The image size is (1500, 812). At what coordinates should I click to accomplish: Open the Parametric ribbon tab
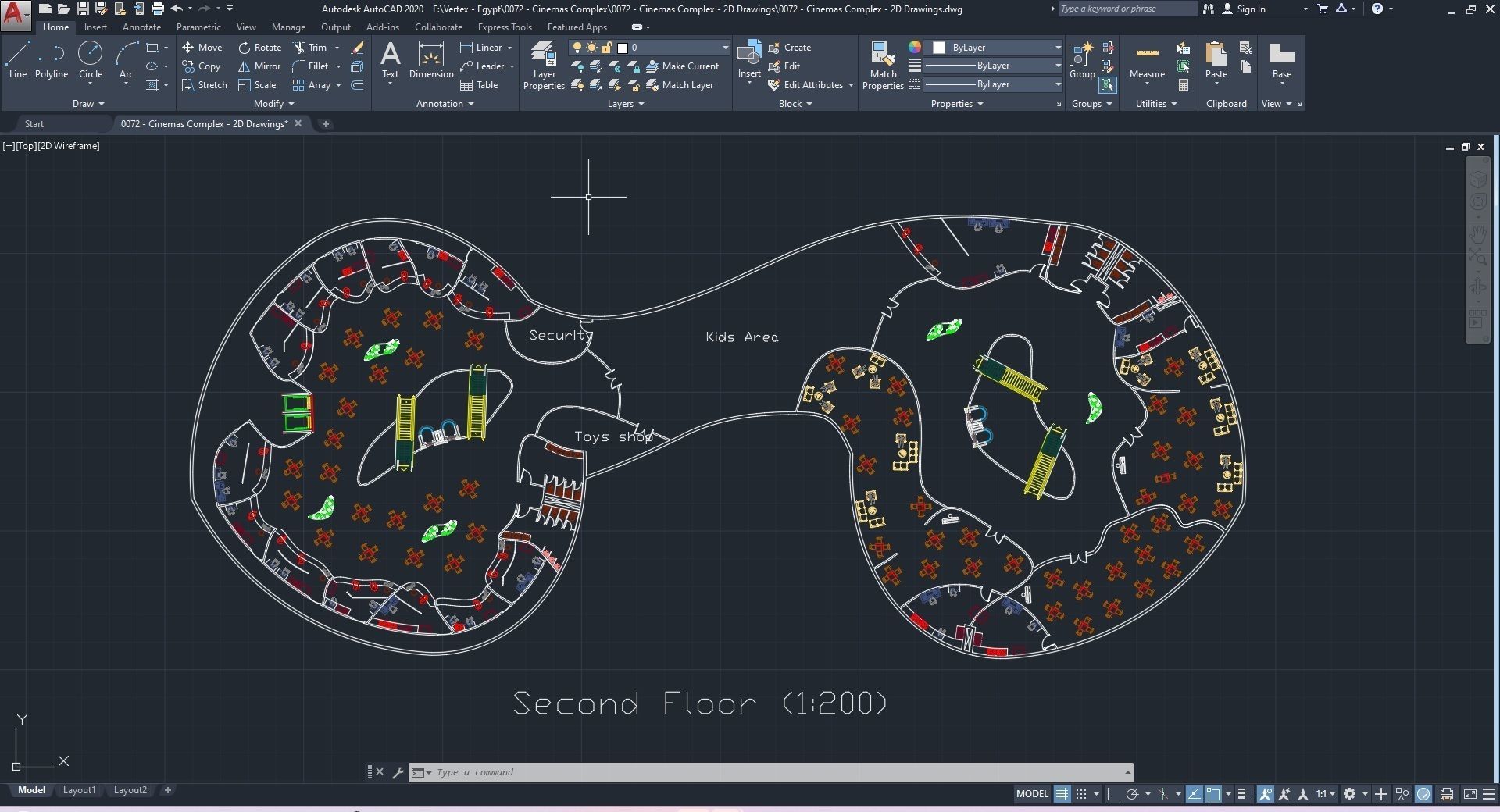pos(198,27)
